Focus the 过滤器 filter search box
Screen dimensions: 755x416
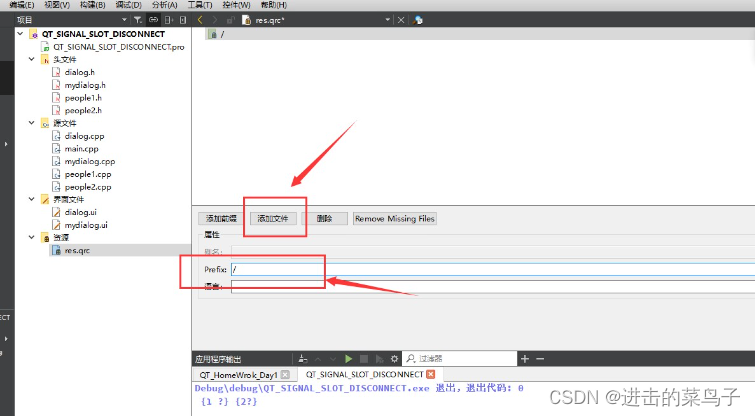tap(459, 359)
